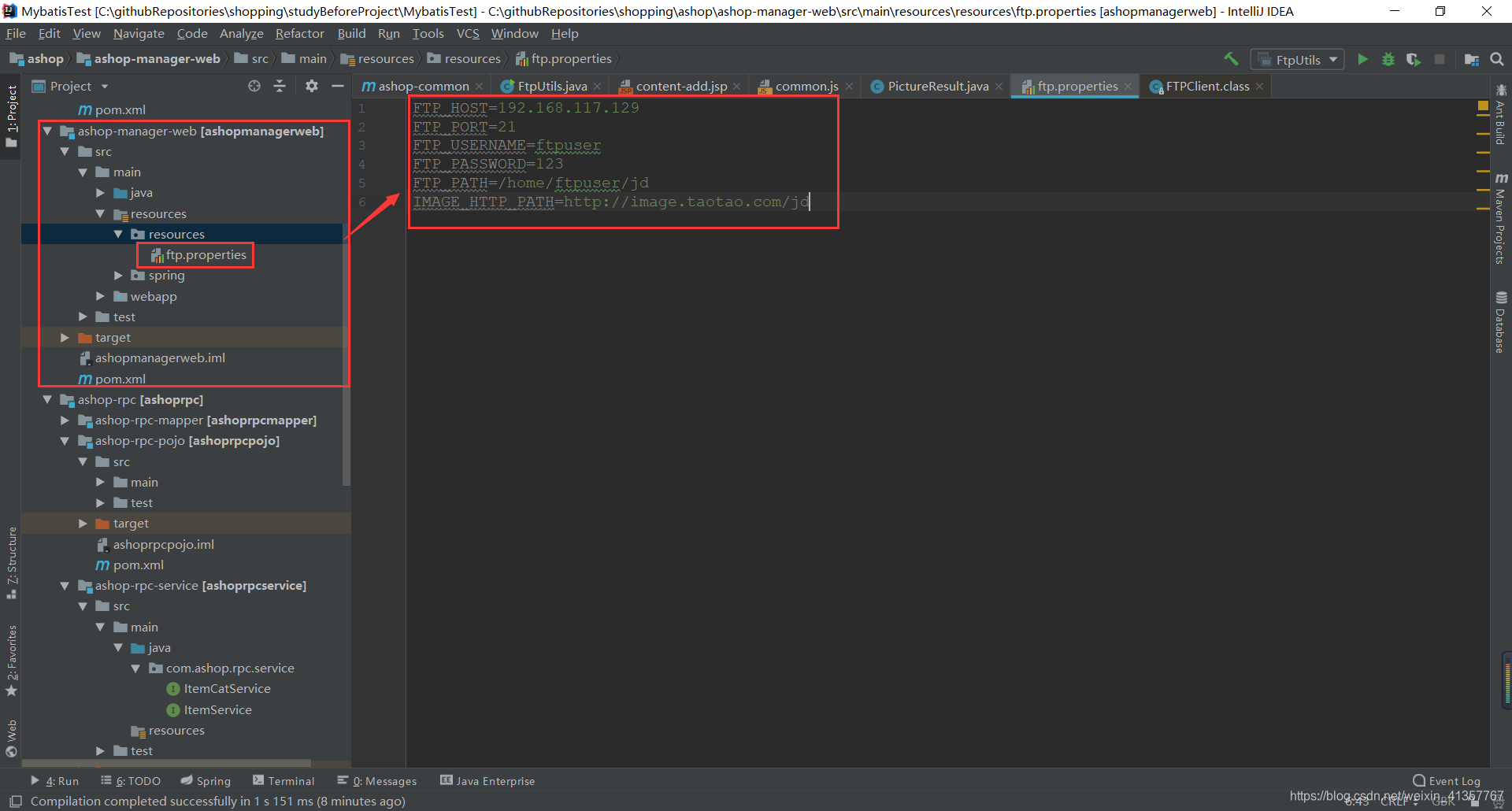The image size is (1512, 811).
Task: Collapse the ashop-manager-web module
Action: 47,131
